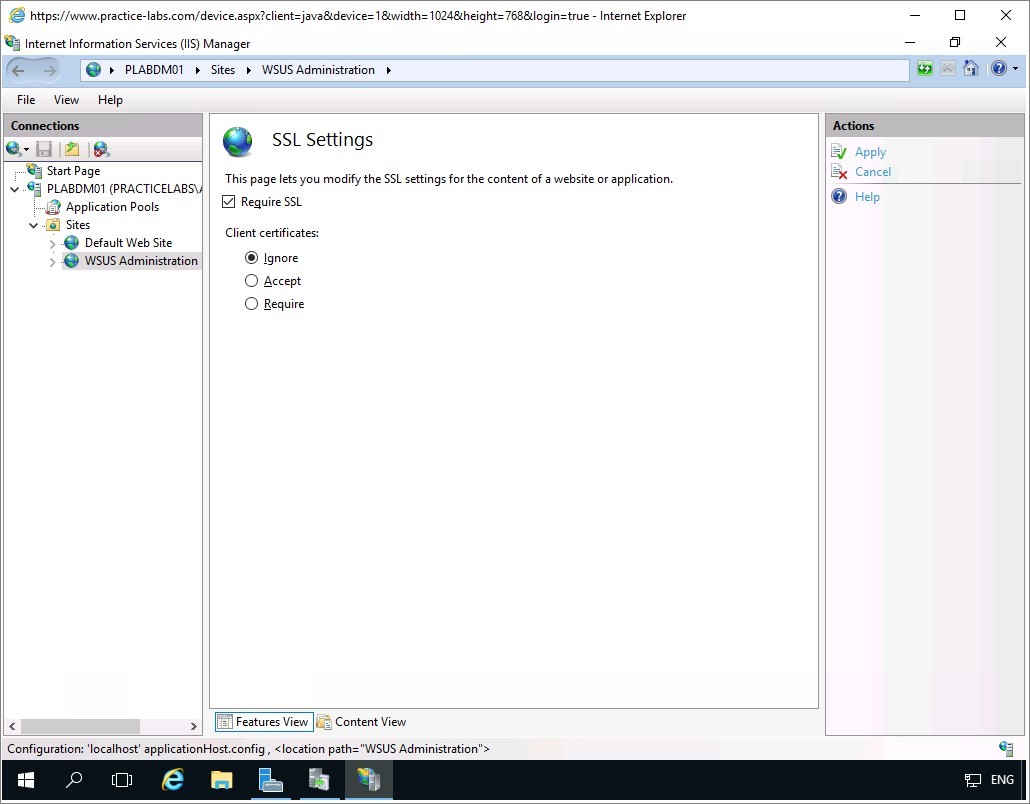This screenshot has width=1030, height=804.
Task: Open the File menu
Action: click(26, 100)
